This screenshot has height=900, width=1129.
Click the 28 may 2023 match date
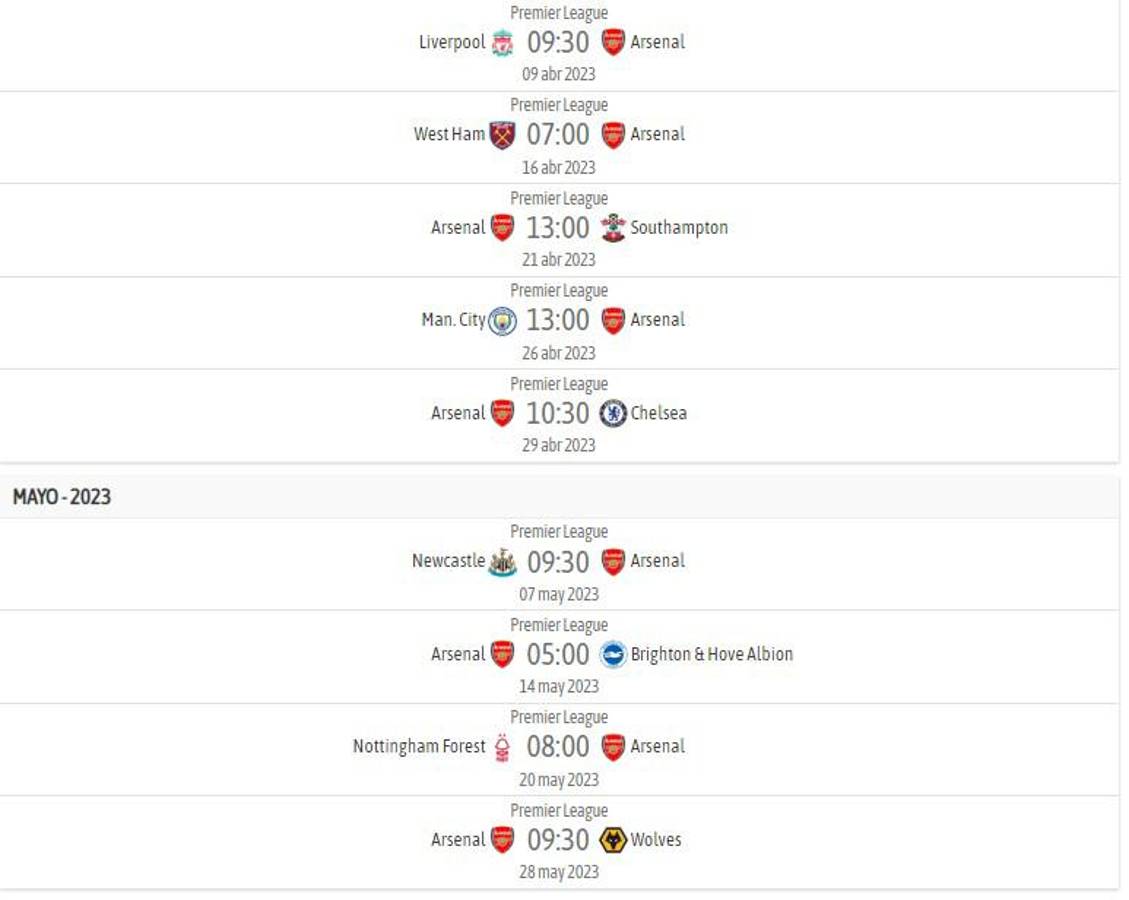tap(558, 872)
